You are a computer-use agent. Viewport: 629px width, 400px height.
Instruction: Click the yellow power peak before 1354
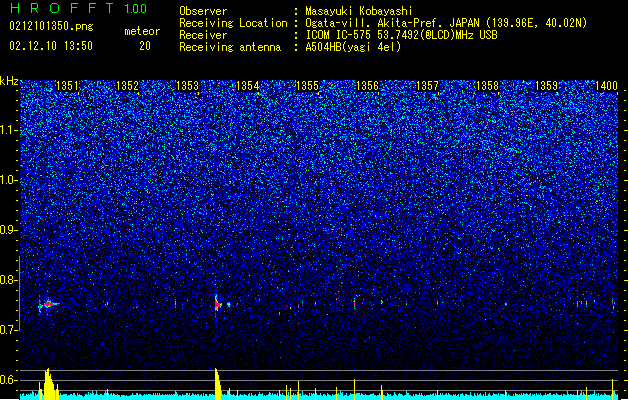point(218,384)
